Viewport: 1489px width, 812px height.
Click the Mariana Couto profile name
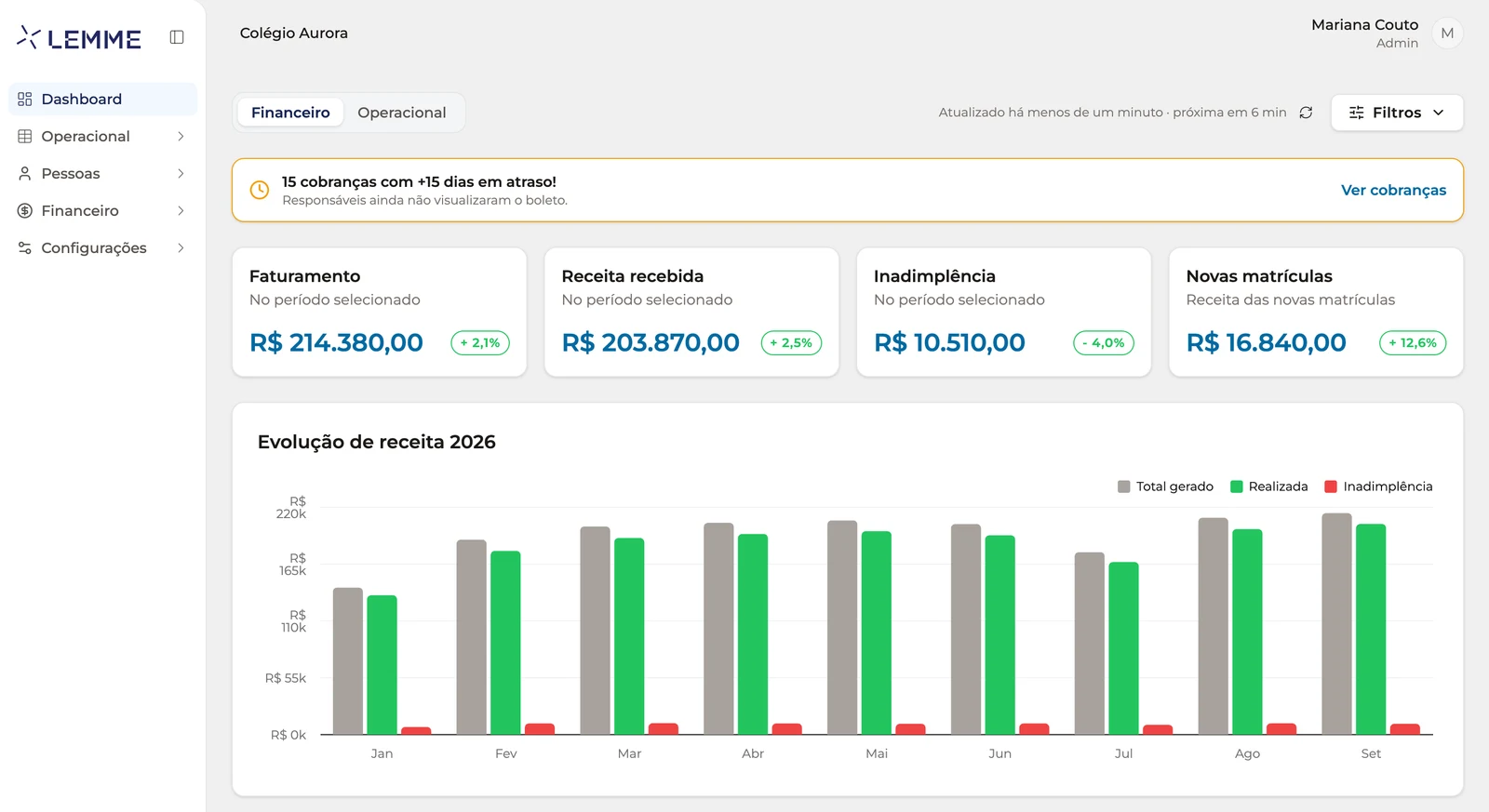pos(1364,25)
